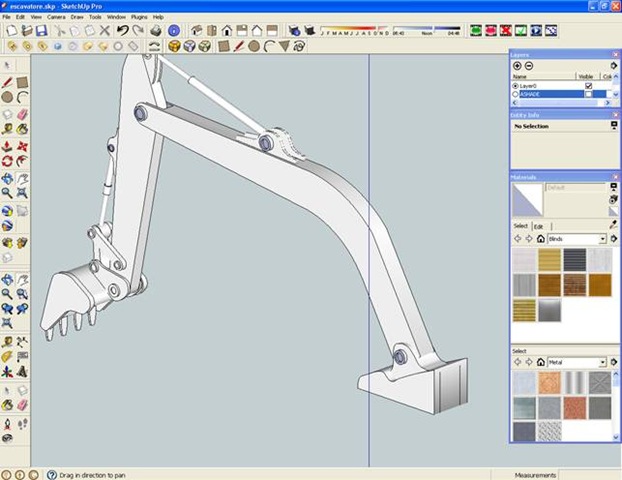Toggle ASHADE layer visible checkbox
The height and width of the screenshot is (480, 622).
[588, 94]
